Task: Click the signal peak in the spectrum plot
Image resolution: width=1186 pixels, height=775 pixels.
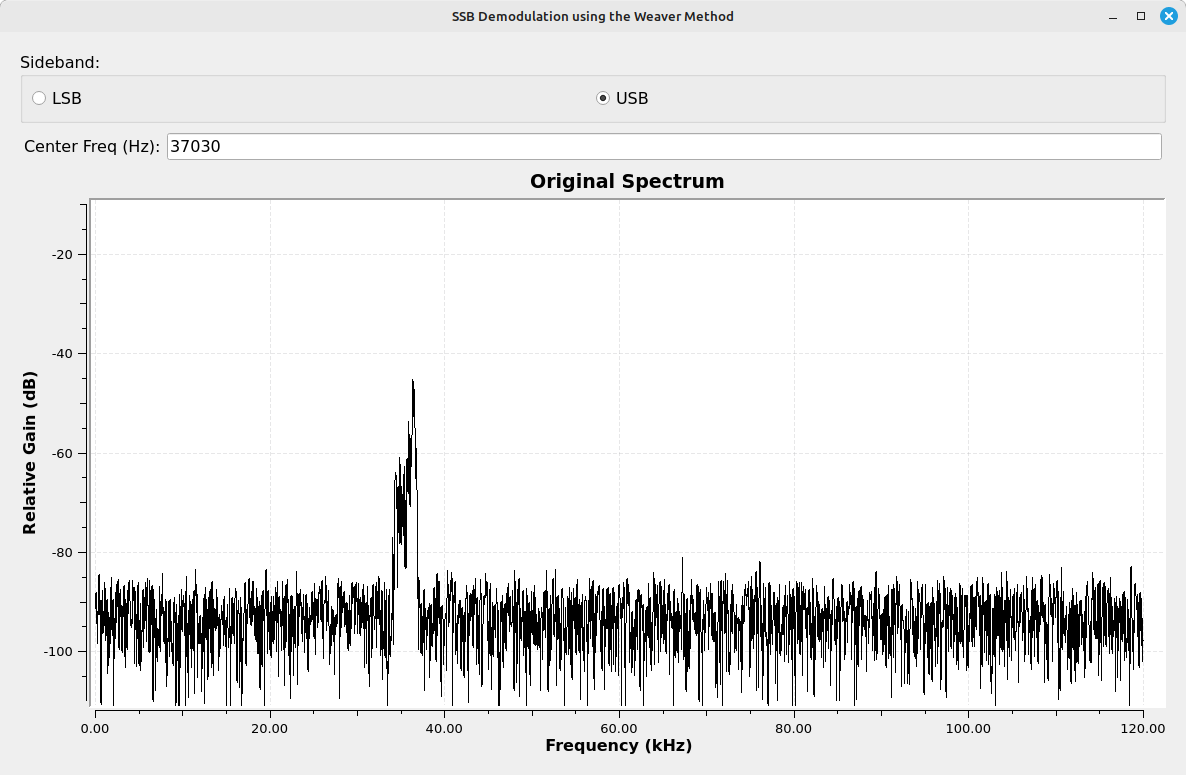Action: pos(413,381)
